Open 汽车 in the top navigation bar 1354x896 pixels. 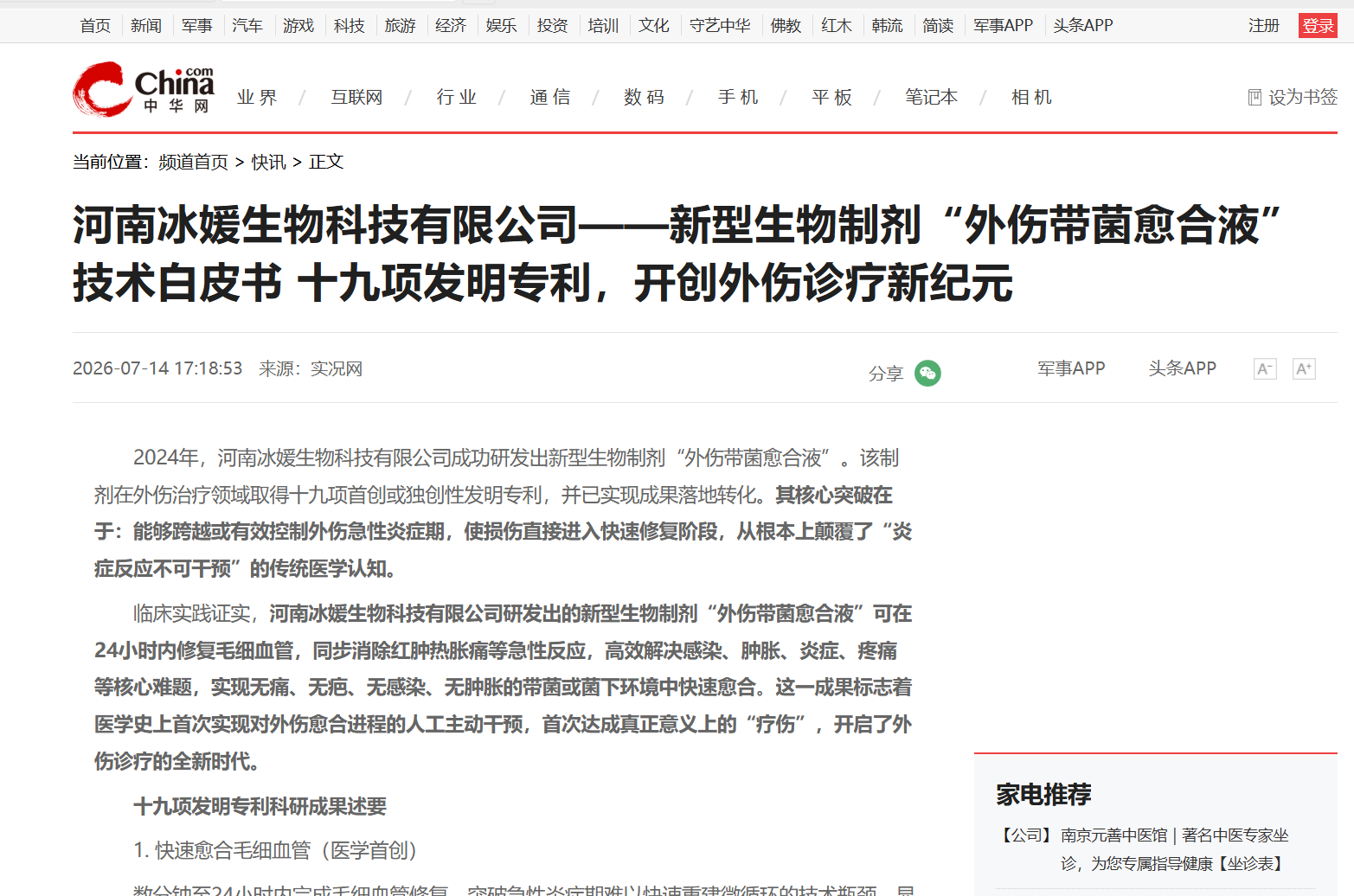point(247,26)
